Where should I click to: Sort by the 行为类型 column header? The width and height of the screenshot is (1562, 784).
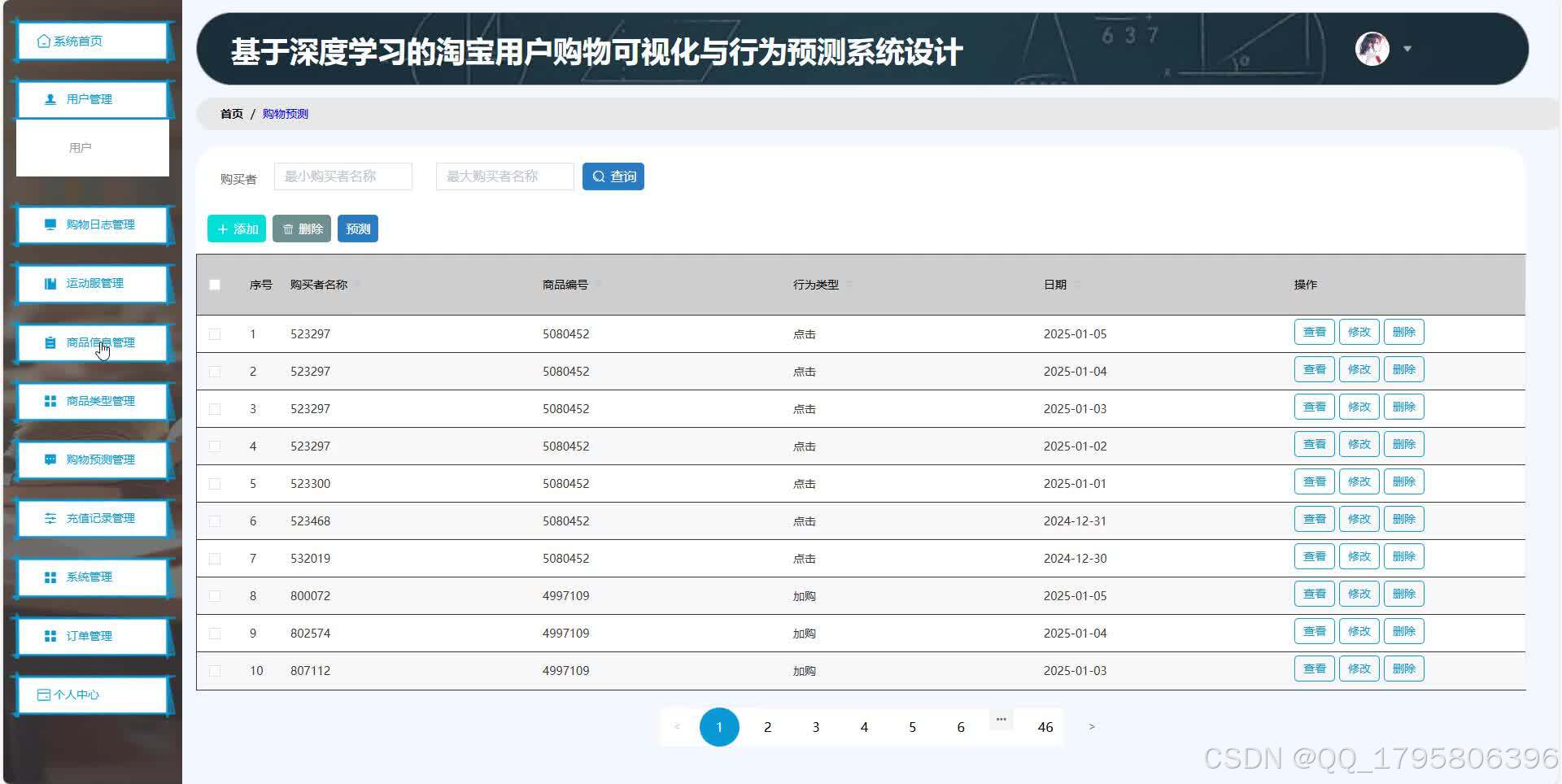point(816,285)
